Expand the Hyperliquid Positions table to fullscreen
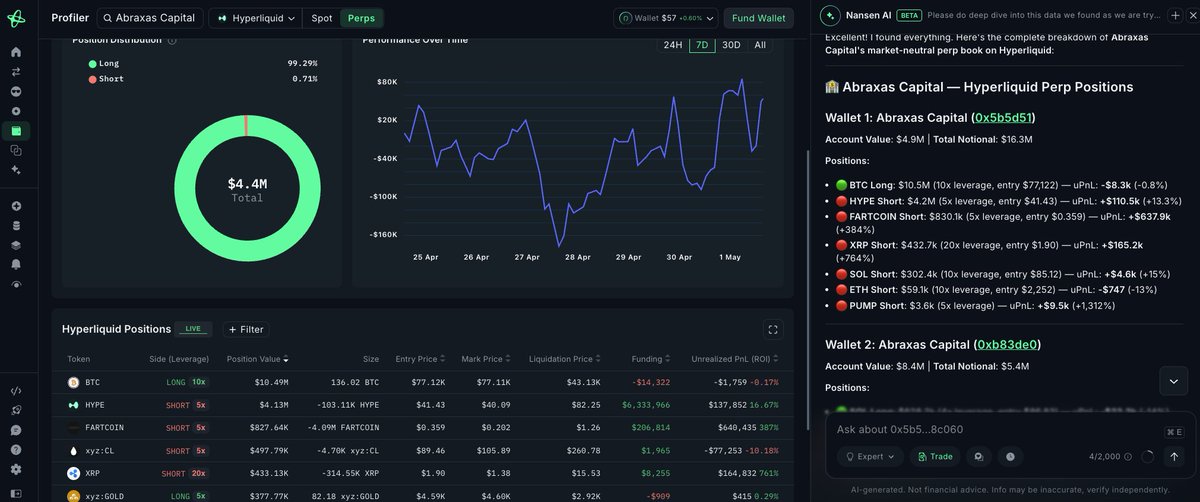 772,329
